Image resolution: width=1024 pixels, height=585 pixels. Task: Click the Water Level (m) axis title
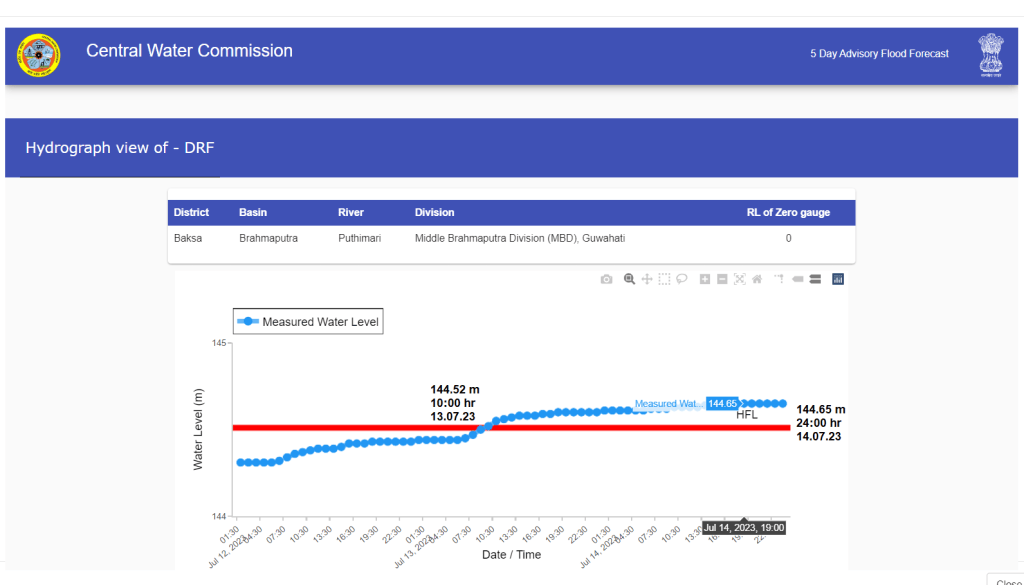[199, 429]
